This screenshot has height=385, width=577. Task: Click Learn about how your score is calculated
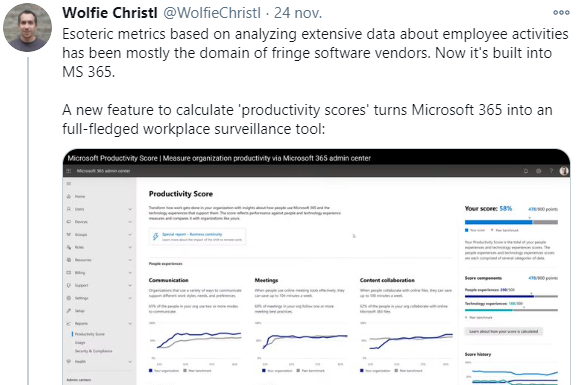coord(503,332)
